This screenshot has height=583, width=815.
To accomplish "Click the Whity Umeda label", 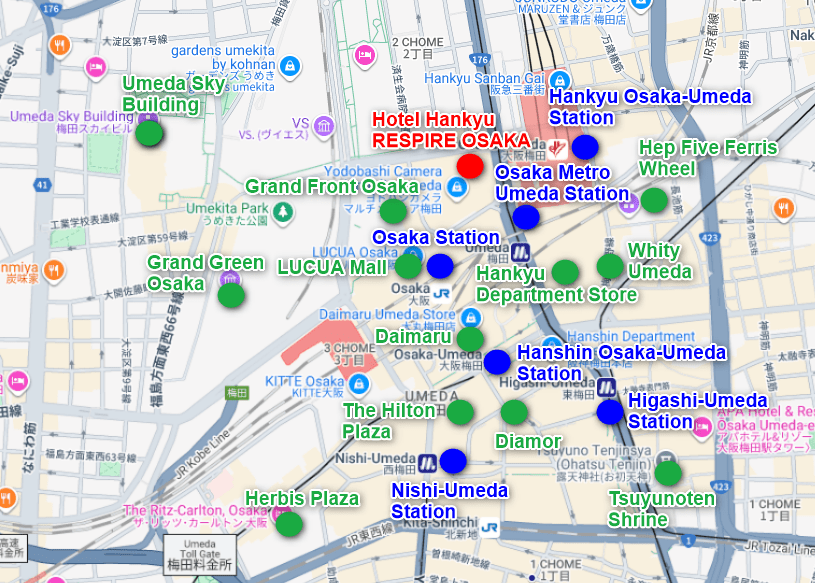I will [x=660, y=261].
